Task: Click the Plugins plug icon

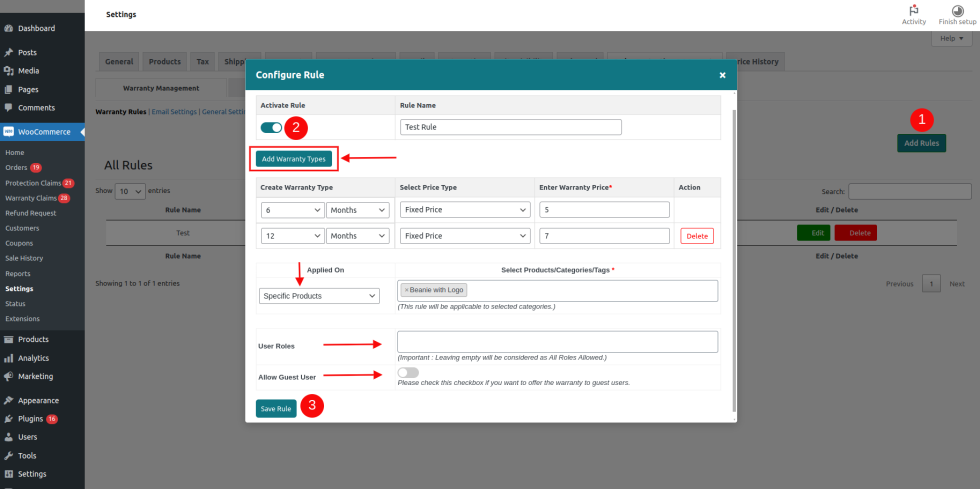Action: tap(9, 419)
